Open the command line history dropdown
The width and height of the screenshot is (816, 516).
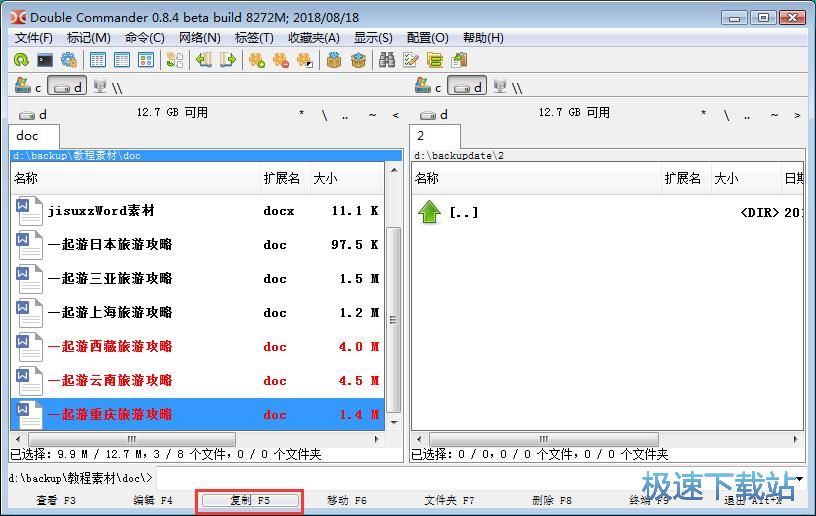pos(799,478)
